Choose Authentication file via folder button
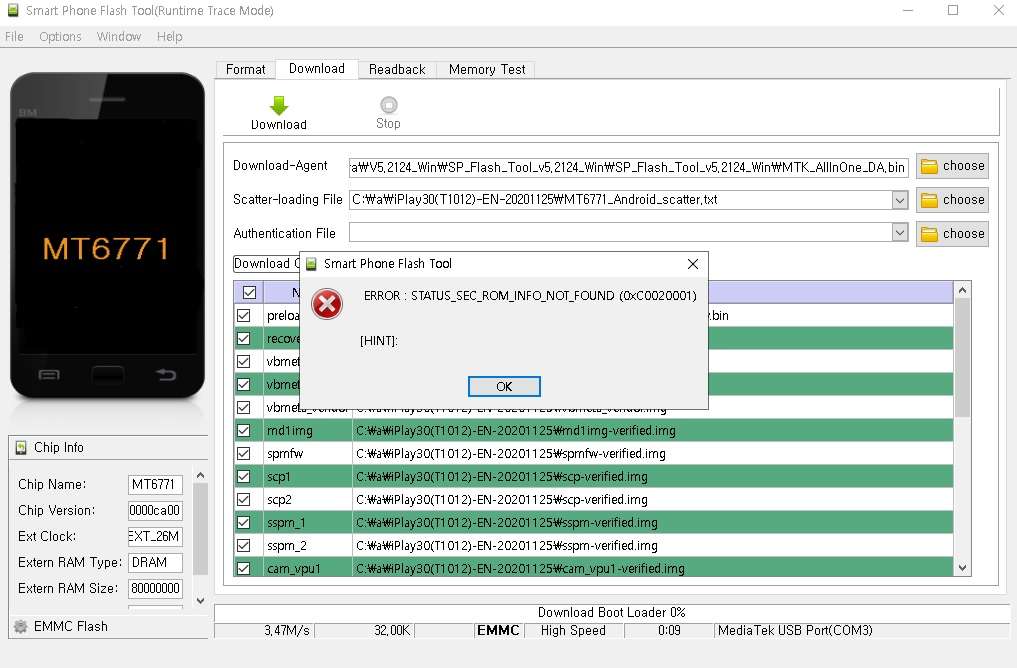 coord(952,234)
